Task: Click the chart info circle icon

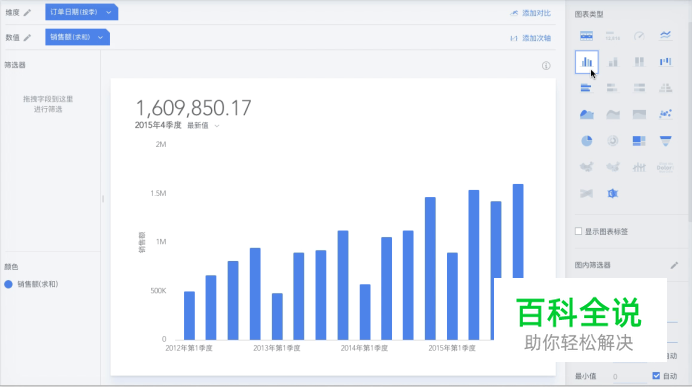Action: click(x=546, y=66)
